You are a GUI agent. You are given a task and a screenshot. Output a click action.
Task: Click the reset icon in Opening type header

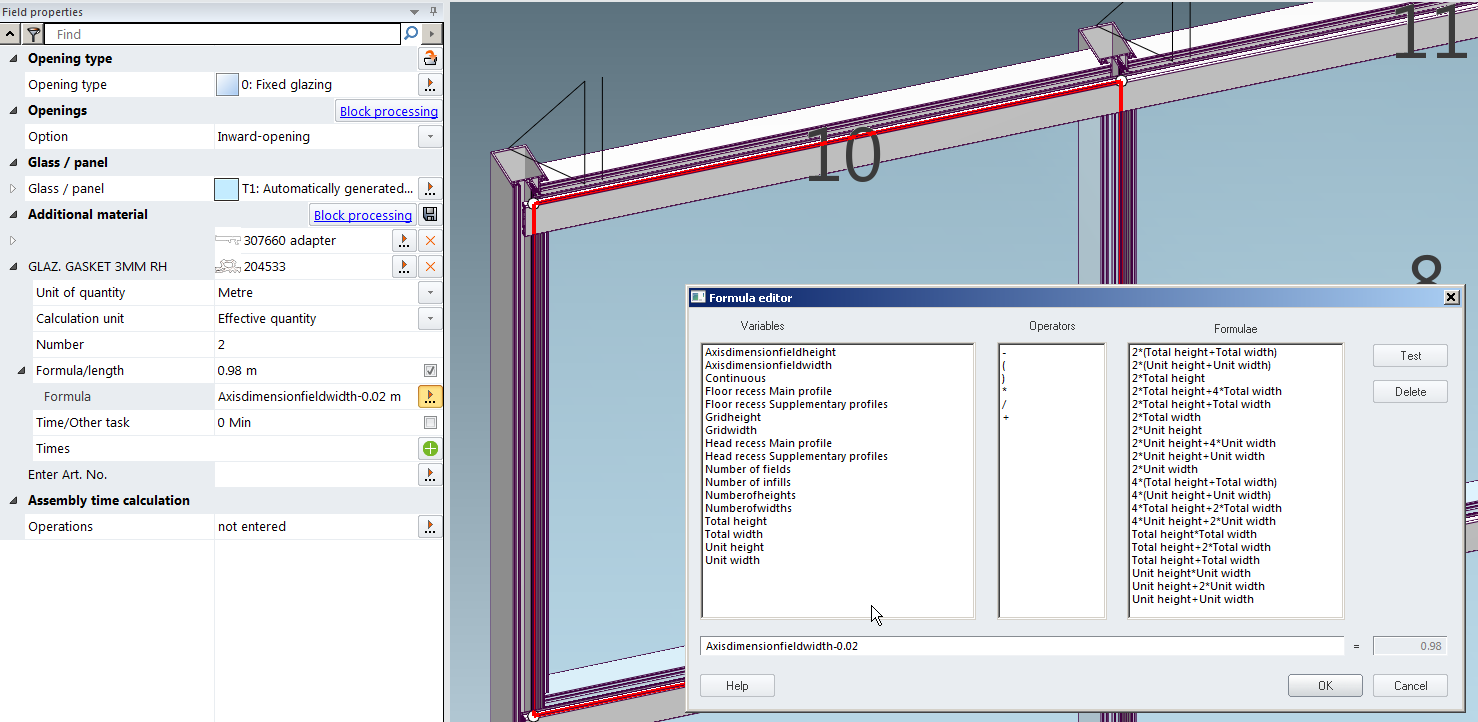(430, 59)
